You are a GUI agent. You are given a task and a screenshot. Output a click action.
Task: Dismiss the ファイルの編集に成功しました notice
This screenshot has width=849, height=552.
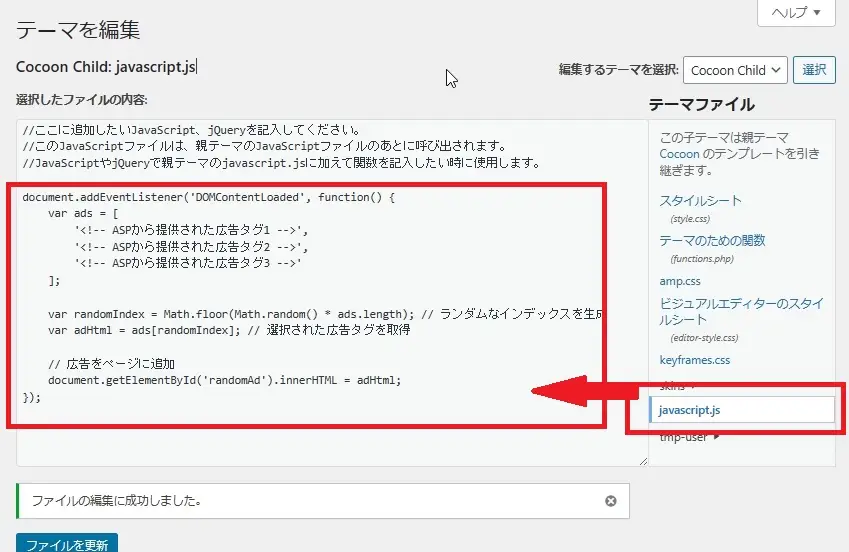611,501
